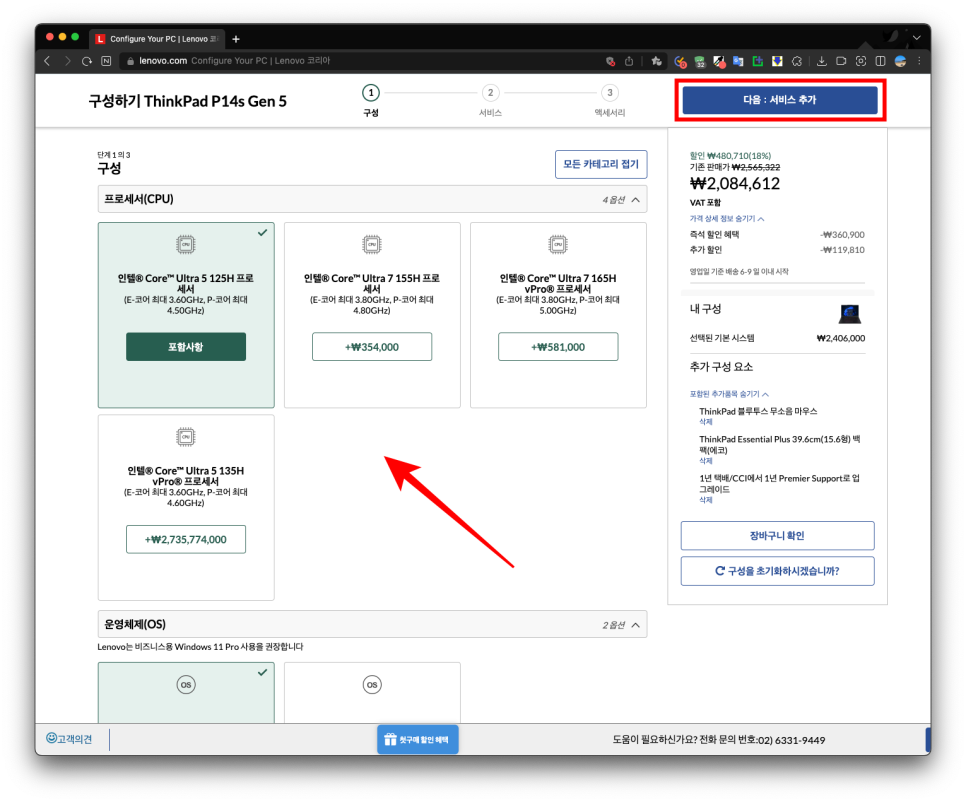
Task: Go to step 2 서비스
Action: point(490,100)
